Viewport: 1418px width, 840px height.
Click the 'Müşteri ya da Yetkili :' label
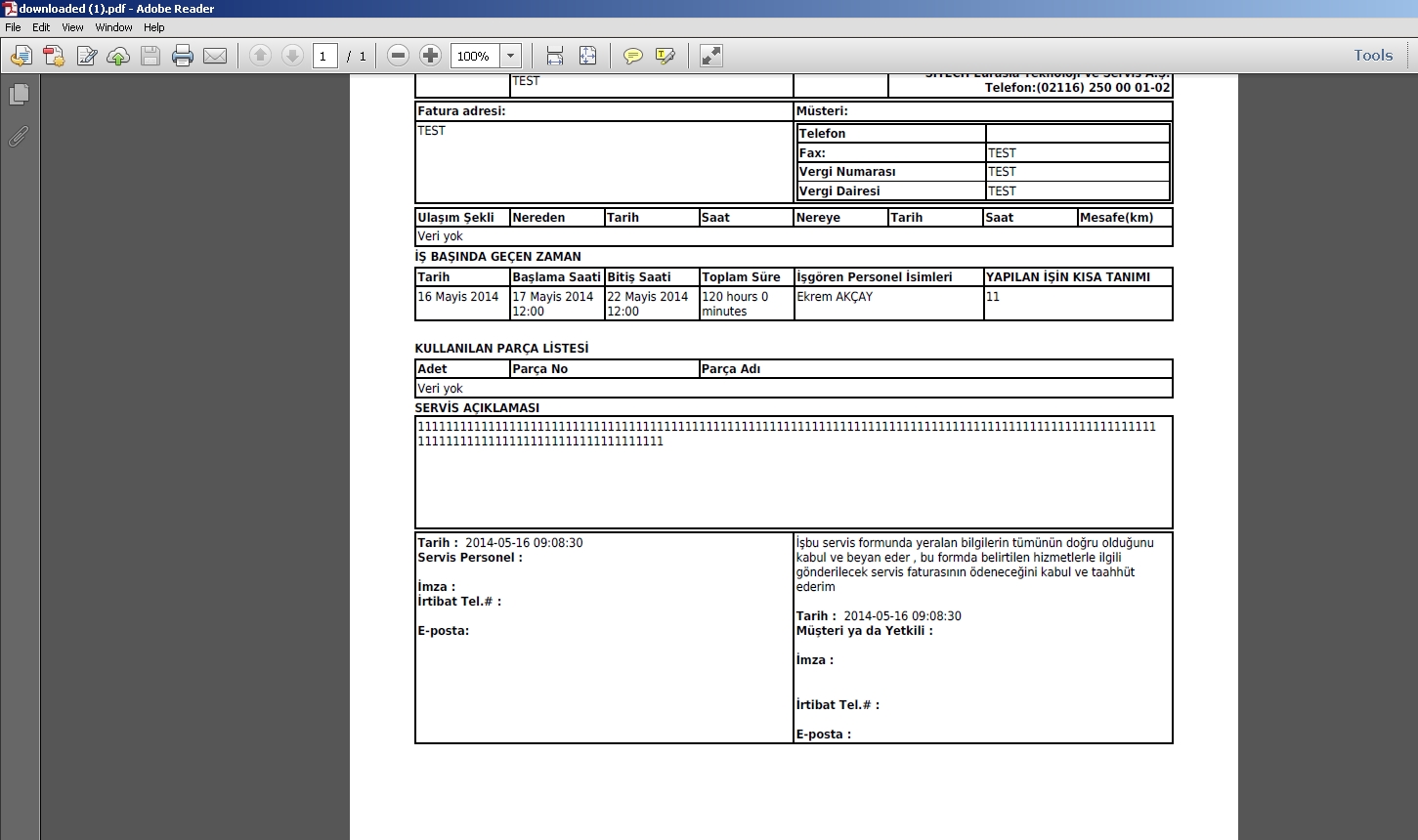click(864, 631)
